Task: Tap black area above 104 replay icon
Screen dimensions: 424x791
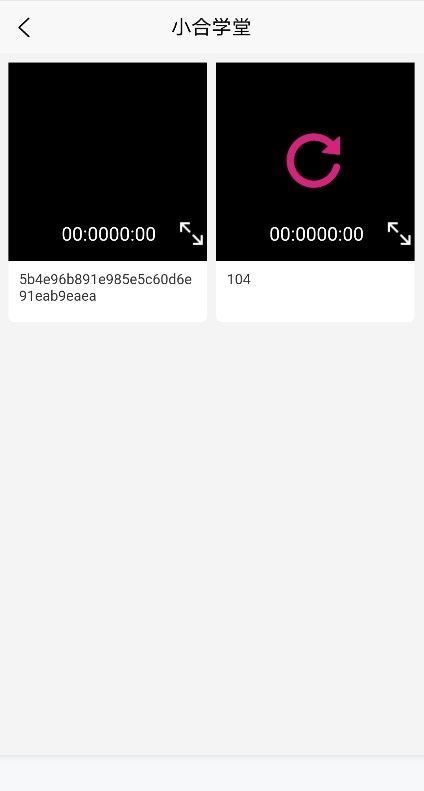Action: pos(314,97)
